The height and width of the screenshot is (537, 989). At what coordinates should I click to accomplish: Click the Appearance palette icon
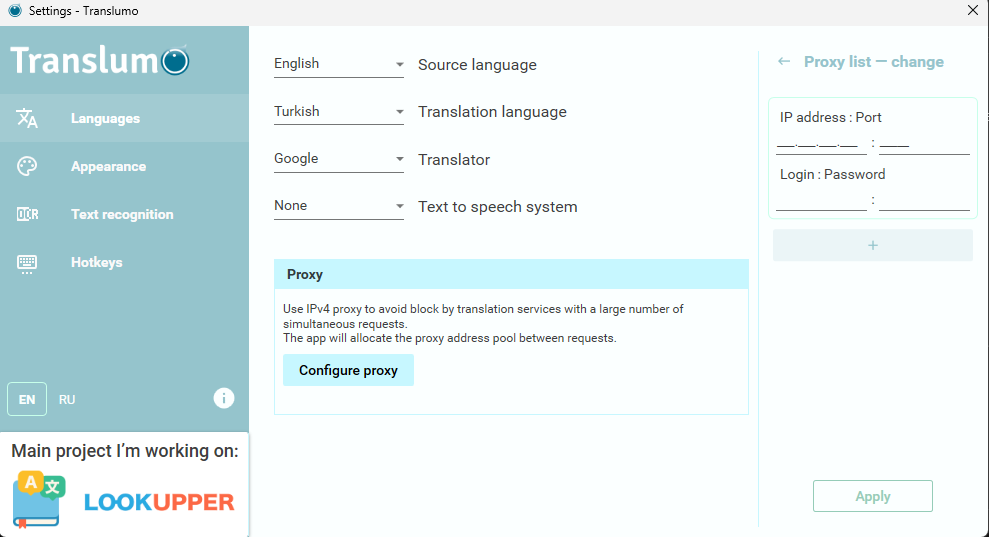click(x=27, y=166)
